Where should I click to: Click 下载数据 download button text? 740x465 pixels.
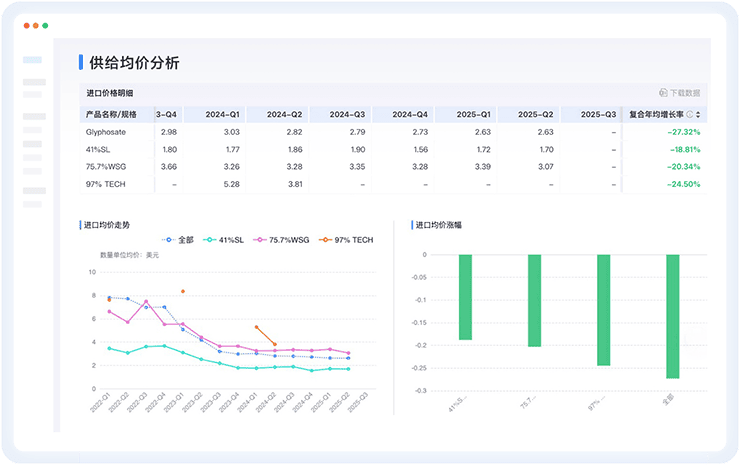(685, 93)
